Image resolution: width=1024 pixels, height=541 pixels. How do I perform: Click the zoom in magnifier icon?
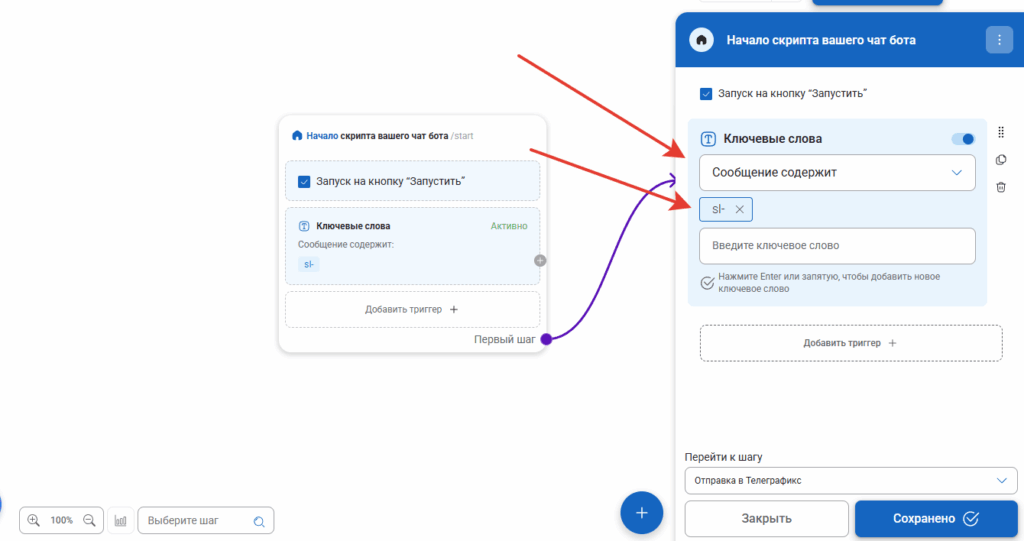click(x=34, y=520)
